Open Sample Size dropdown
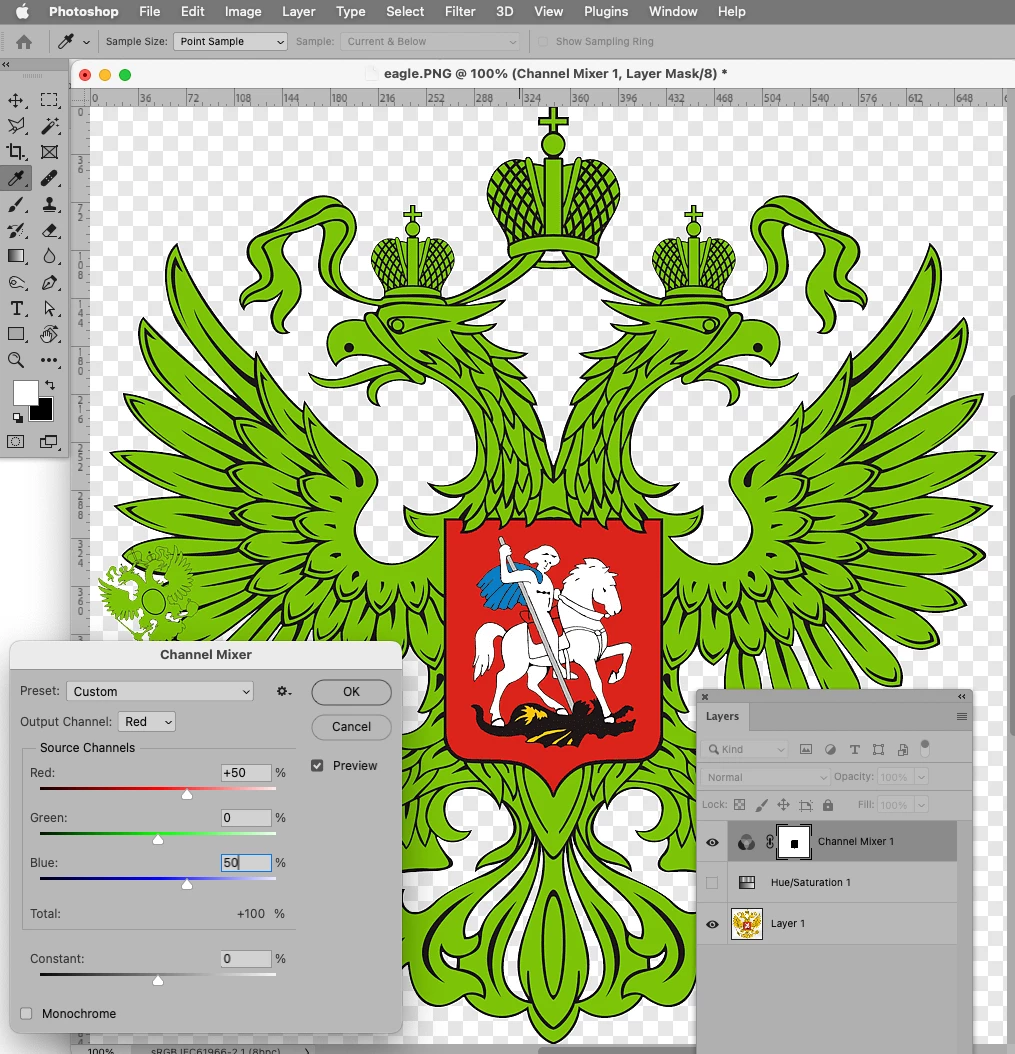Image resolution: width=1015 pixels, height=1054 pixels. [230, 42]
